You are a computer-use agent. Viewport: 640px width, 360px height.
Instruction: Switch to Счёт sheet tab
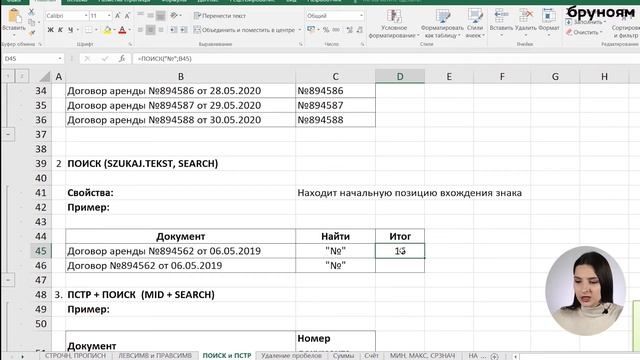(x=371, y=356)
